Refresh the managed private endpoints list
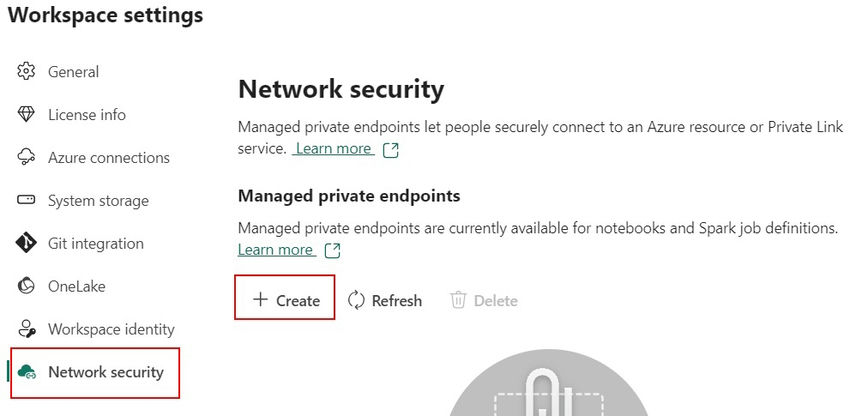 (x=385, y=300)
